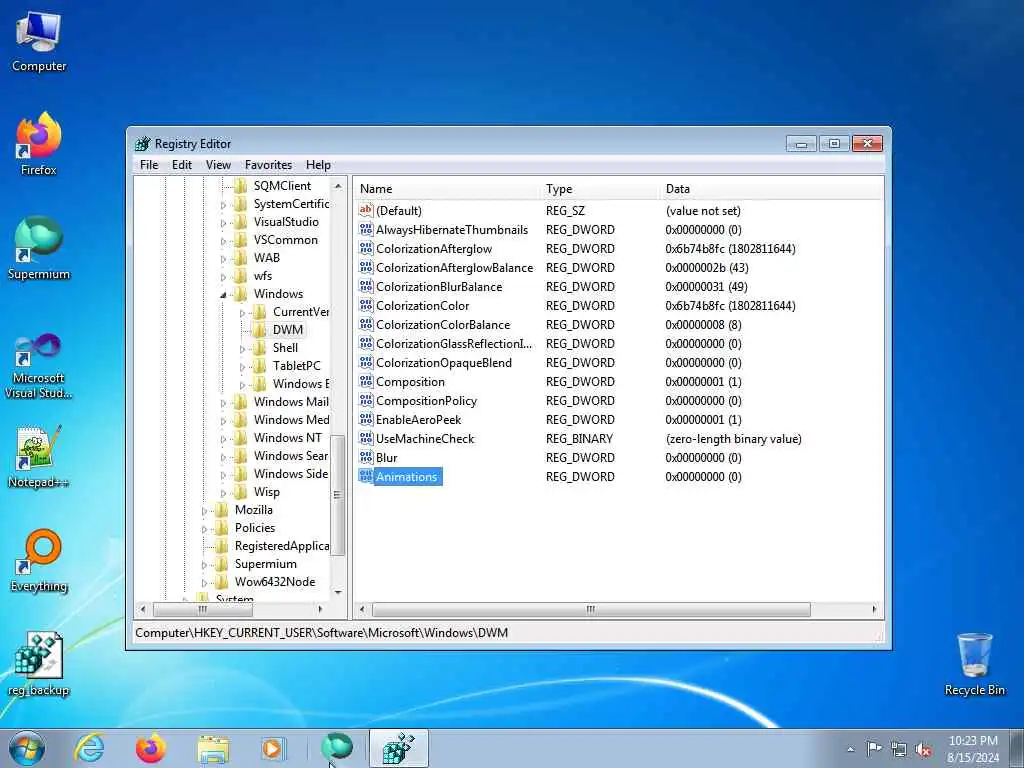Expand the Mozilla key
Screen dimensions: 1024x768
coord(204,511)
